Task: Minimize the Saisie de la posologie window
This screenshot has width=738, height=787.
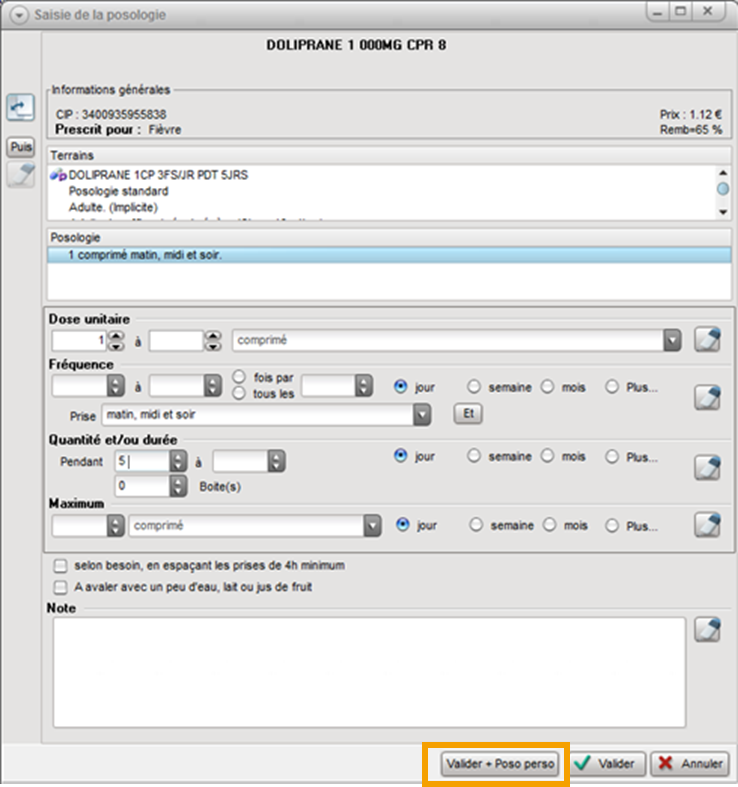Action: coord(657,12)
